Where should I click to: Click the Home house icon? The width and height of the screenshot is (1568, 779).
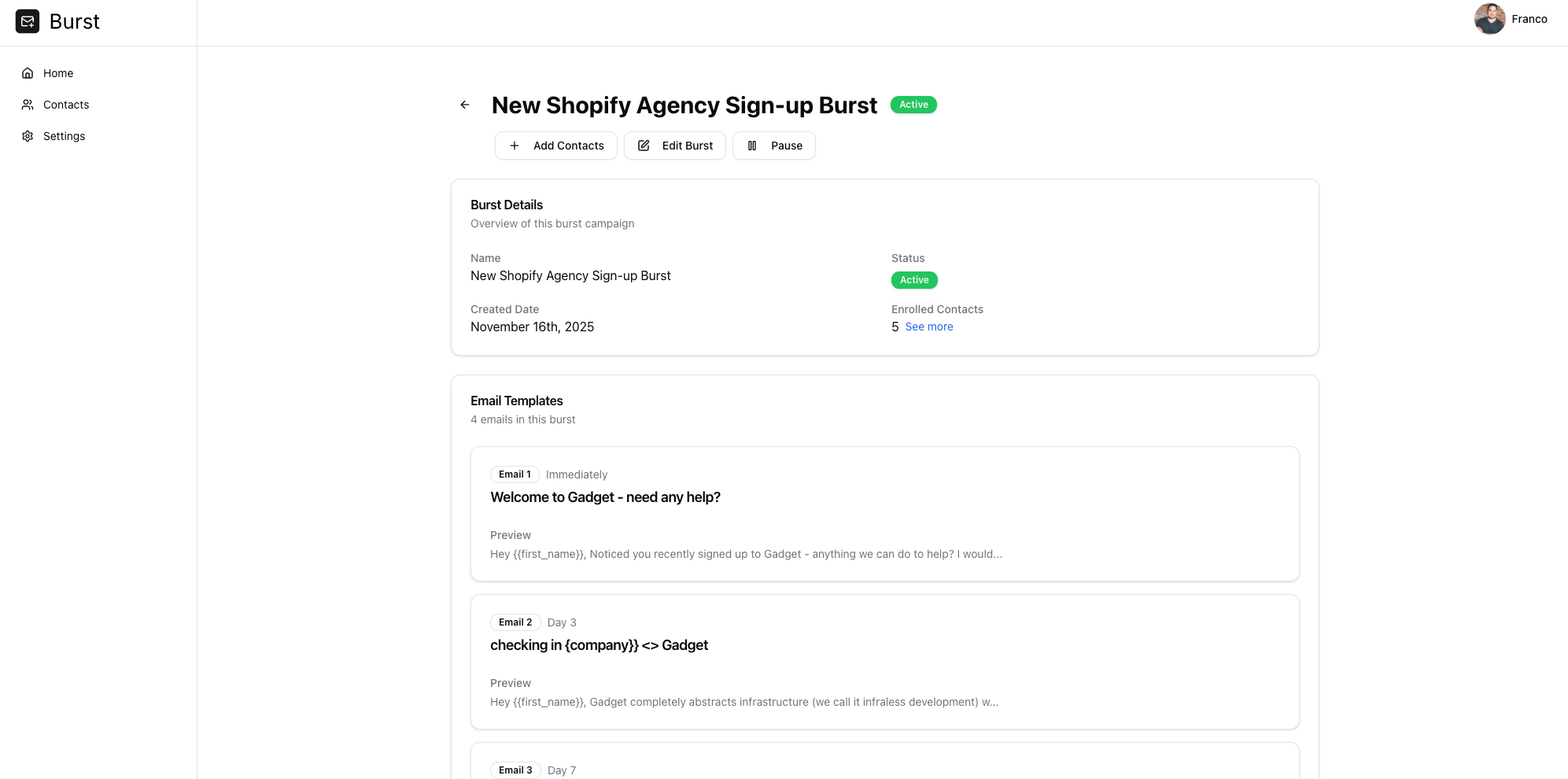tap(28, 73)
